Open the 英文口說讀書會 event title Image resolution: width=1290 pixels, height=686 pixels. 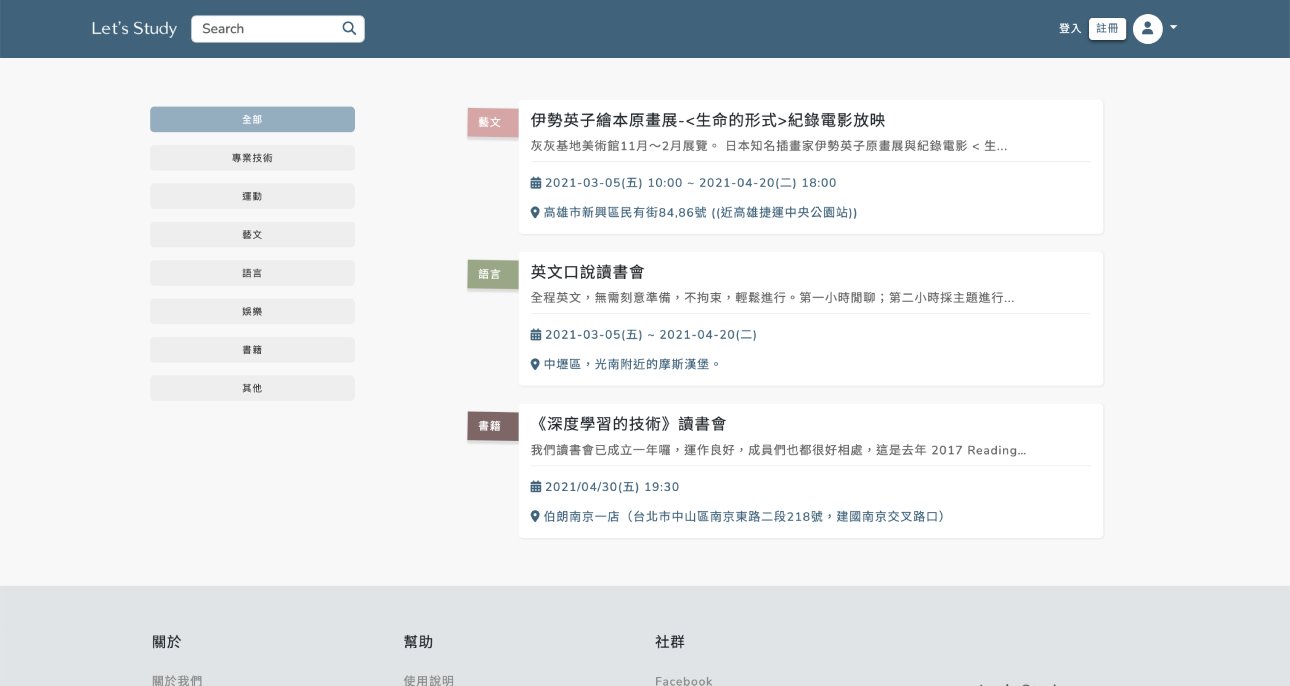(x=587, y=272)
